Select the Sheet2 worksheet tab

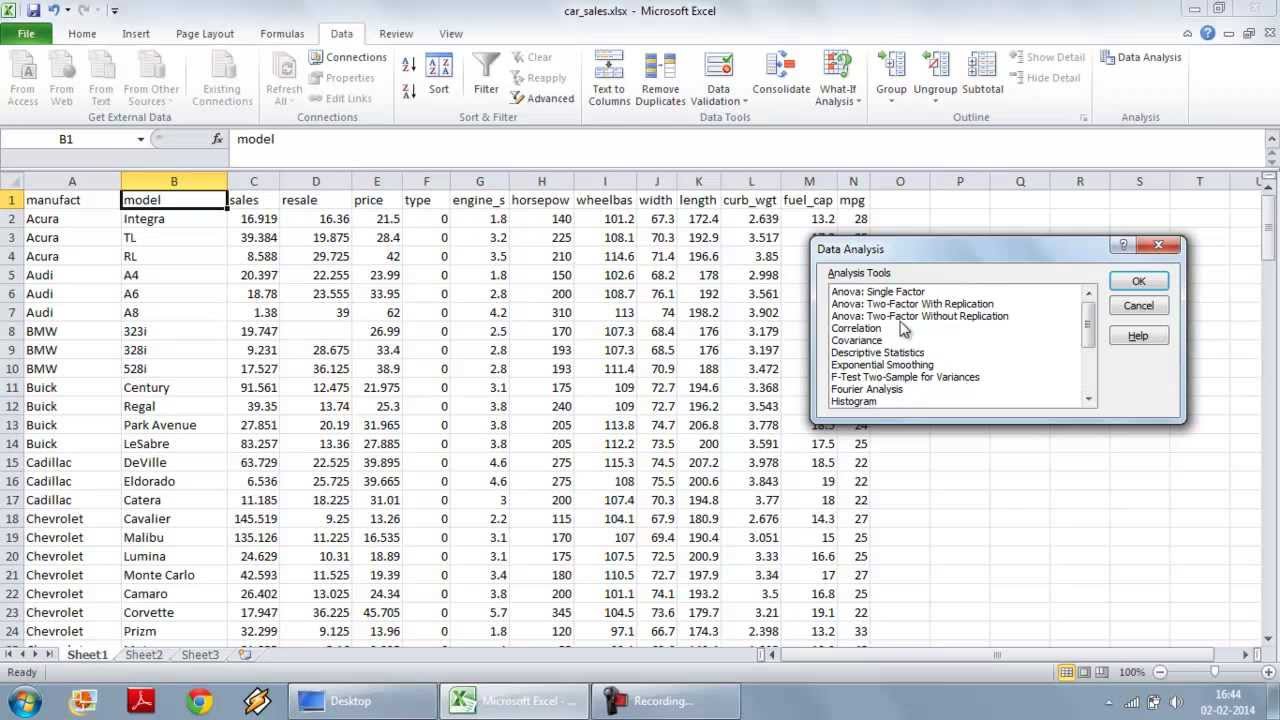[x=143, y=654]
